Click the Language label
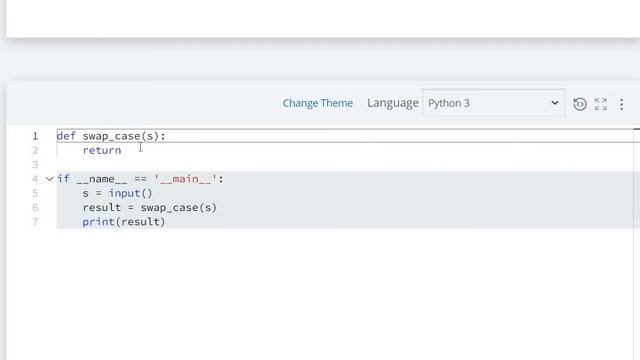Image resolution: width=640 pixels, height=360 pixels. pyautogui.click(x=393, y=103)
